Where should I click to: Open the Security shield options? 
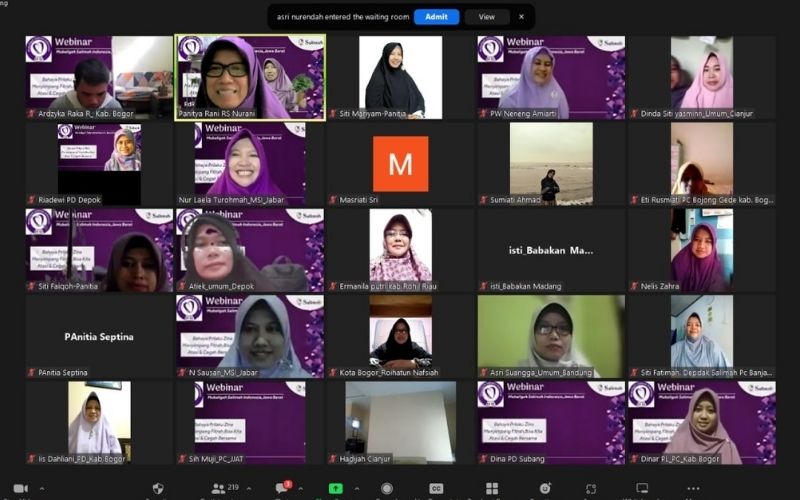tap(158, 489)
